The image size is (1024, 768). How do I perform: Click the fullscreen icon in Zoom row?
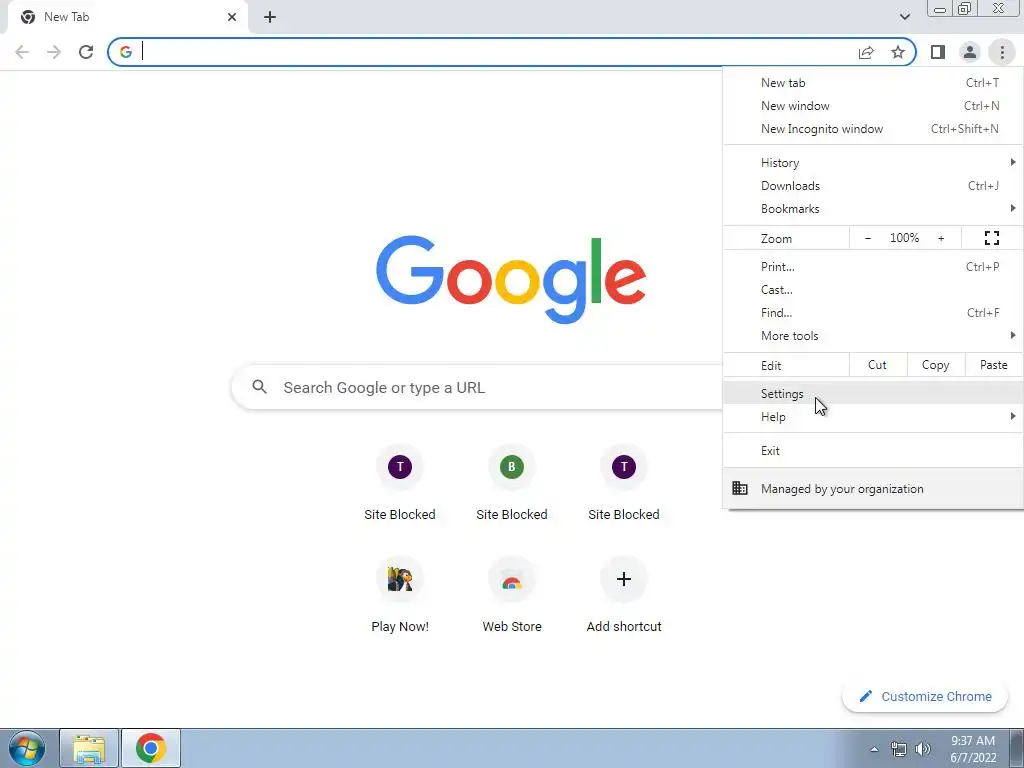coord(991,238)
